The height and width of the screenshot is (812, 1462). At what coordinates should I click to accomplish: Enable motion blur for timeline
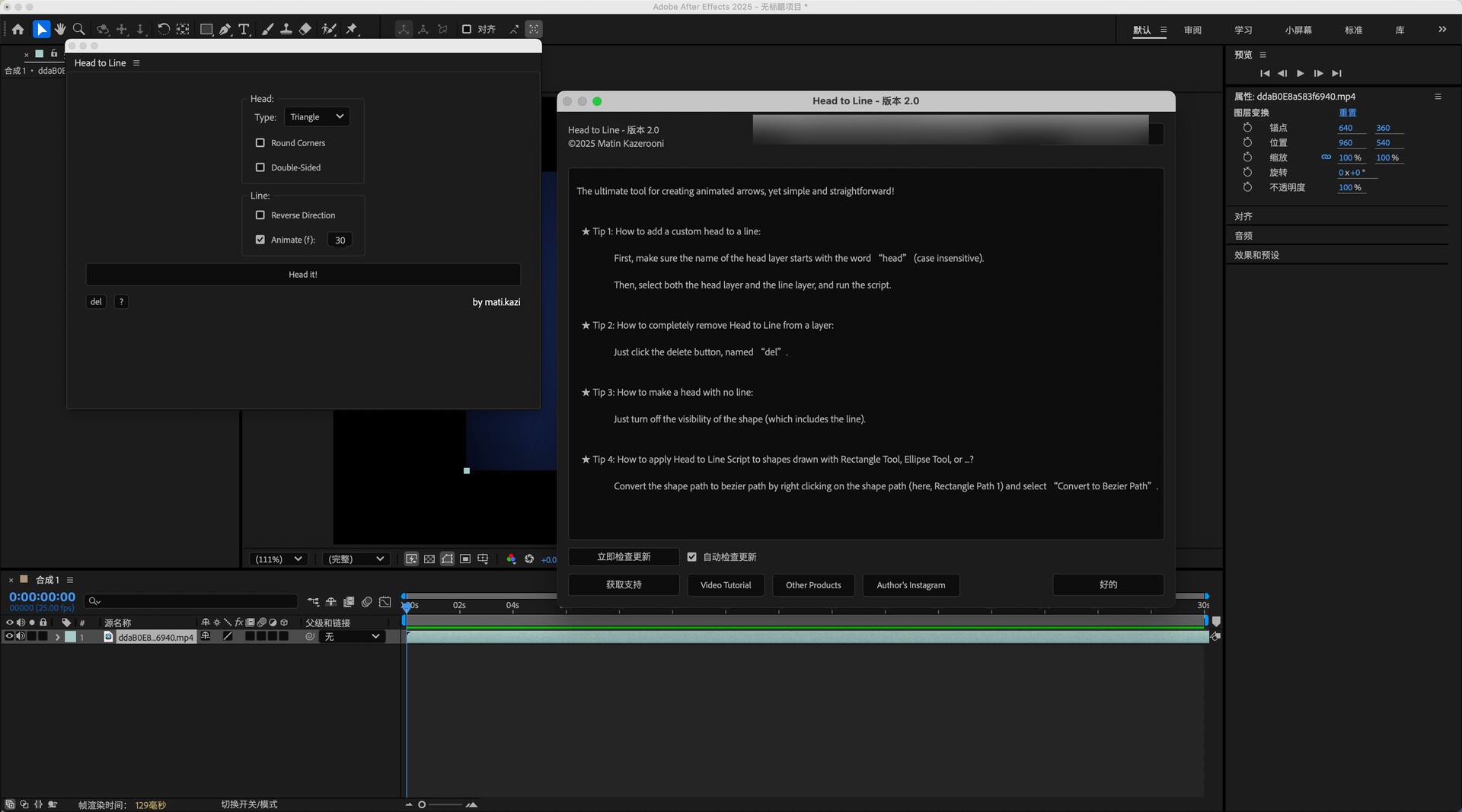click(367, 602)
